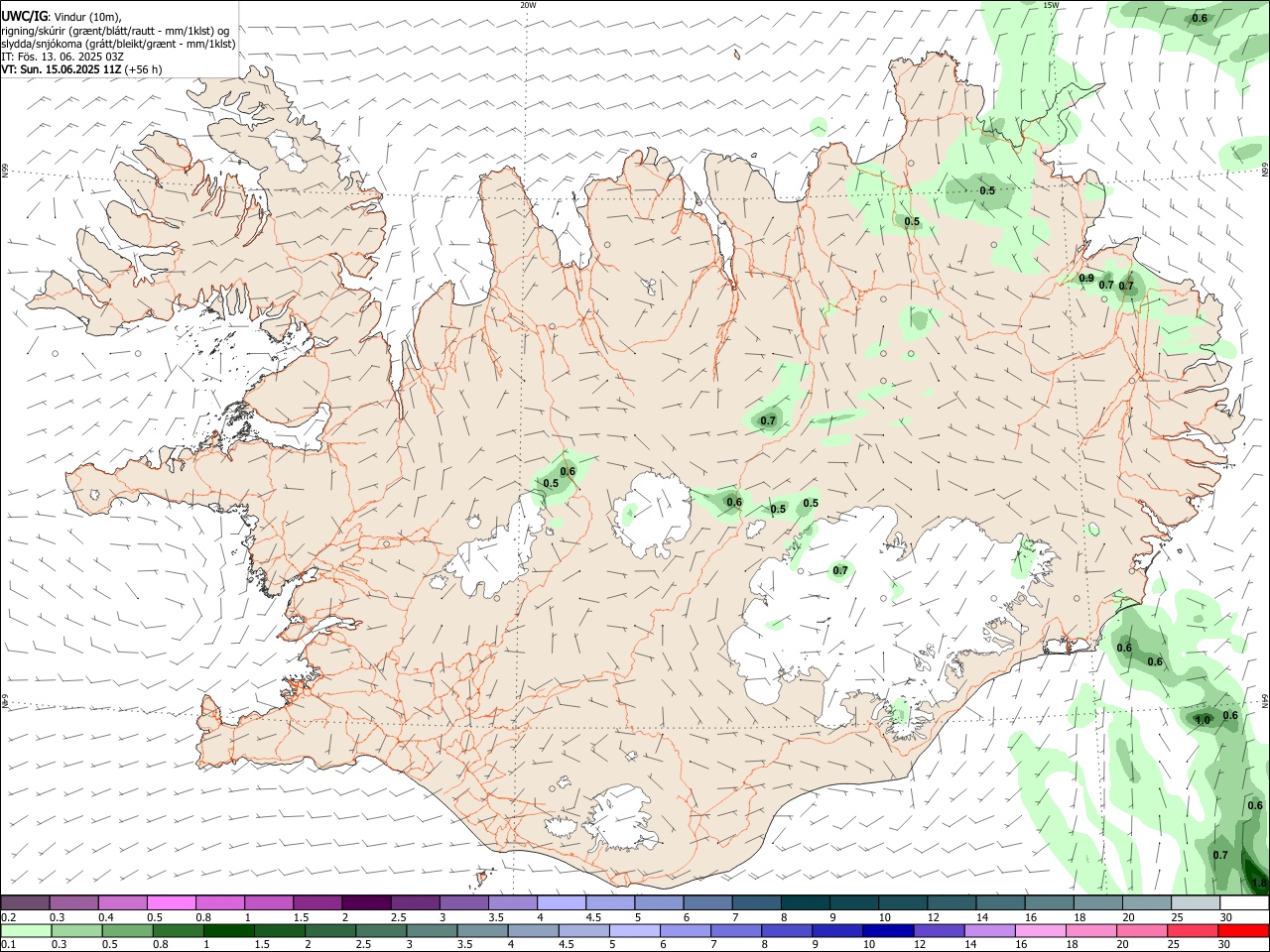Click the 'VT: Sun. 15.06.2025 11Z' valid time
This screenshot has width=1270, height=952.
(61, 69)
